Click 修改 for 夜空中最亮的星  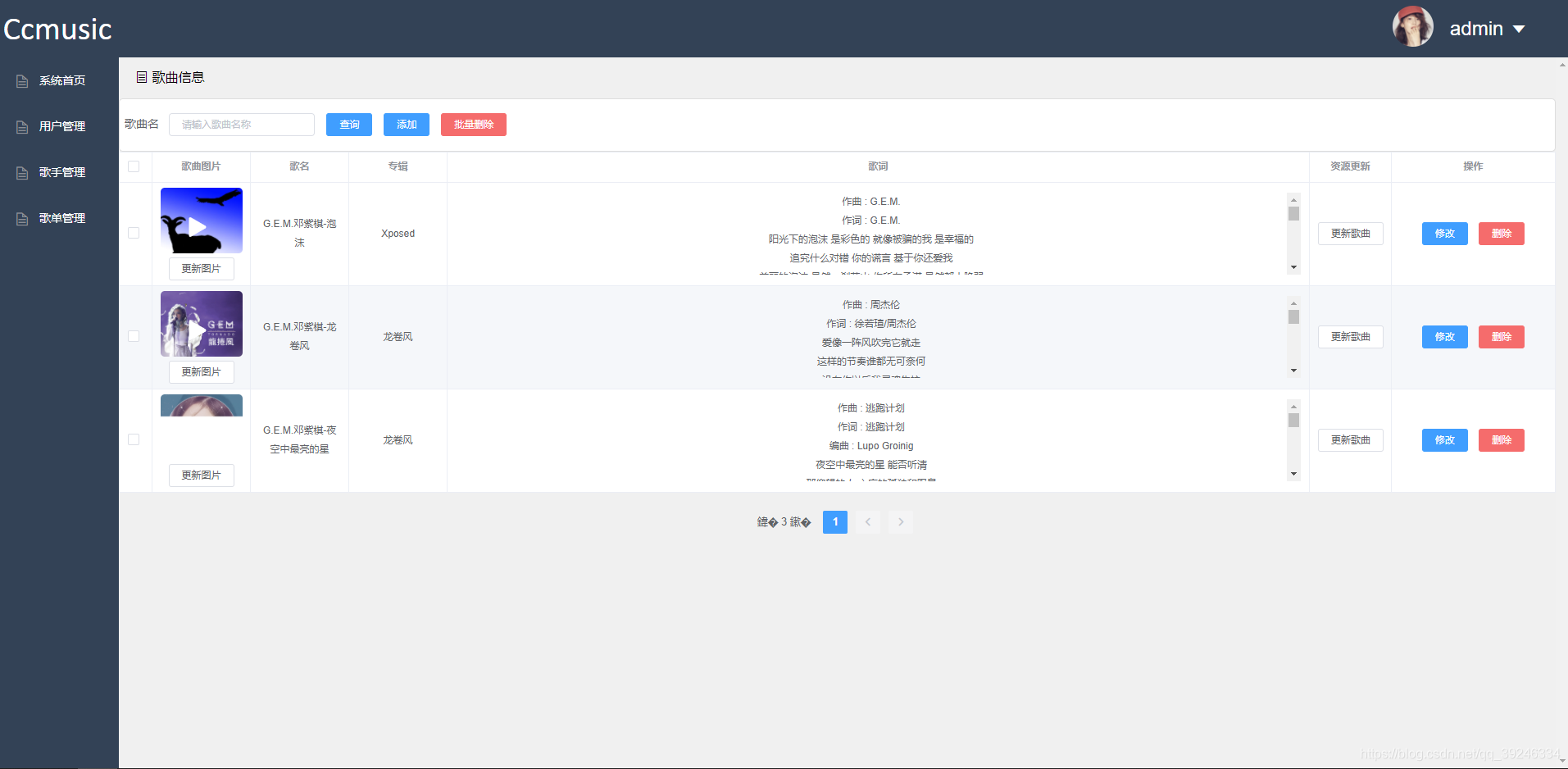[x=1445, y=440]
